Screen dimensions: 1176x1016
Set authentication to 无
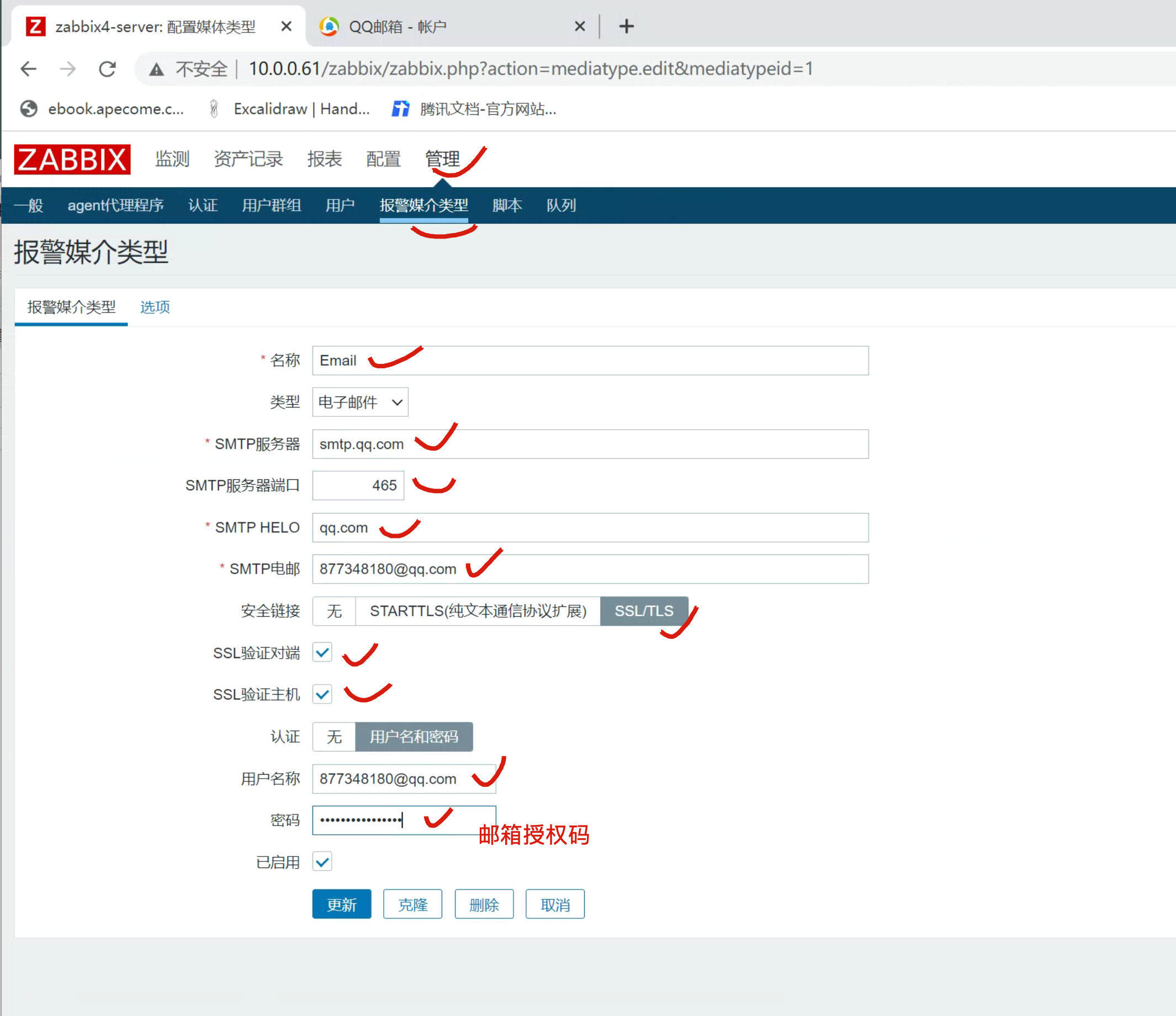(x=333, y=737)
